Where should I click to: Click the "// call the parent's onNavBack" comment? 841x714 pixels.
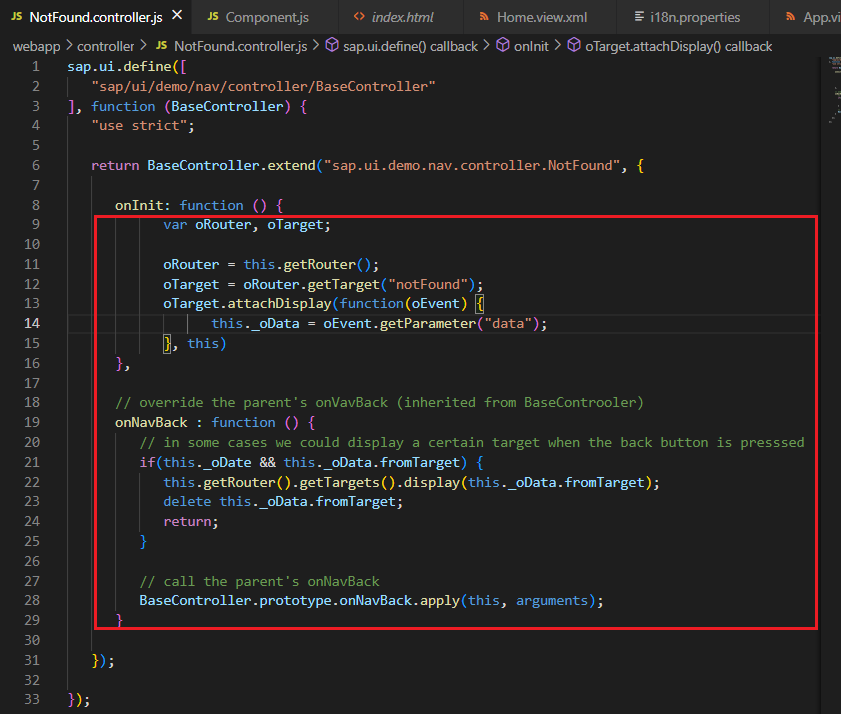click(259, 582)
